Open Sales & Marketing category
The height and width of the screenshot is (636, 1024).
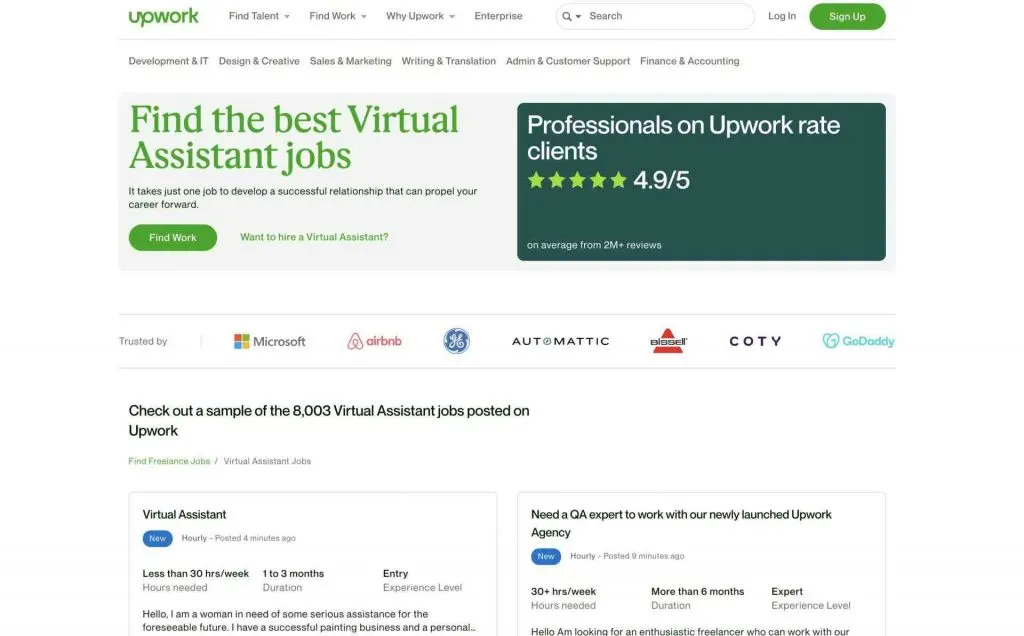pyautogui.click(x=351, y=61)
